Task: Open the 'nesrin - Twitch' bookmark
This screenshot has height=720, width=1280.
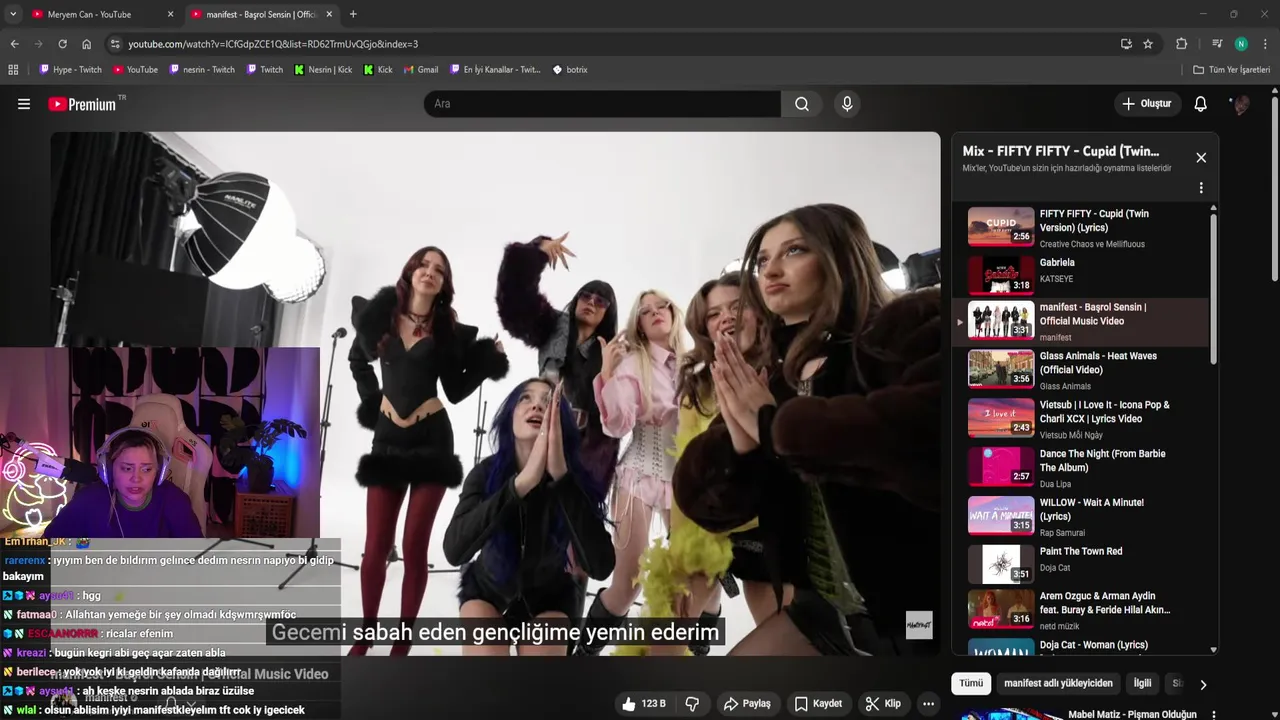Action: [x=202, y=70]
